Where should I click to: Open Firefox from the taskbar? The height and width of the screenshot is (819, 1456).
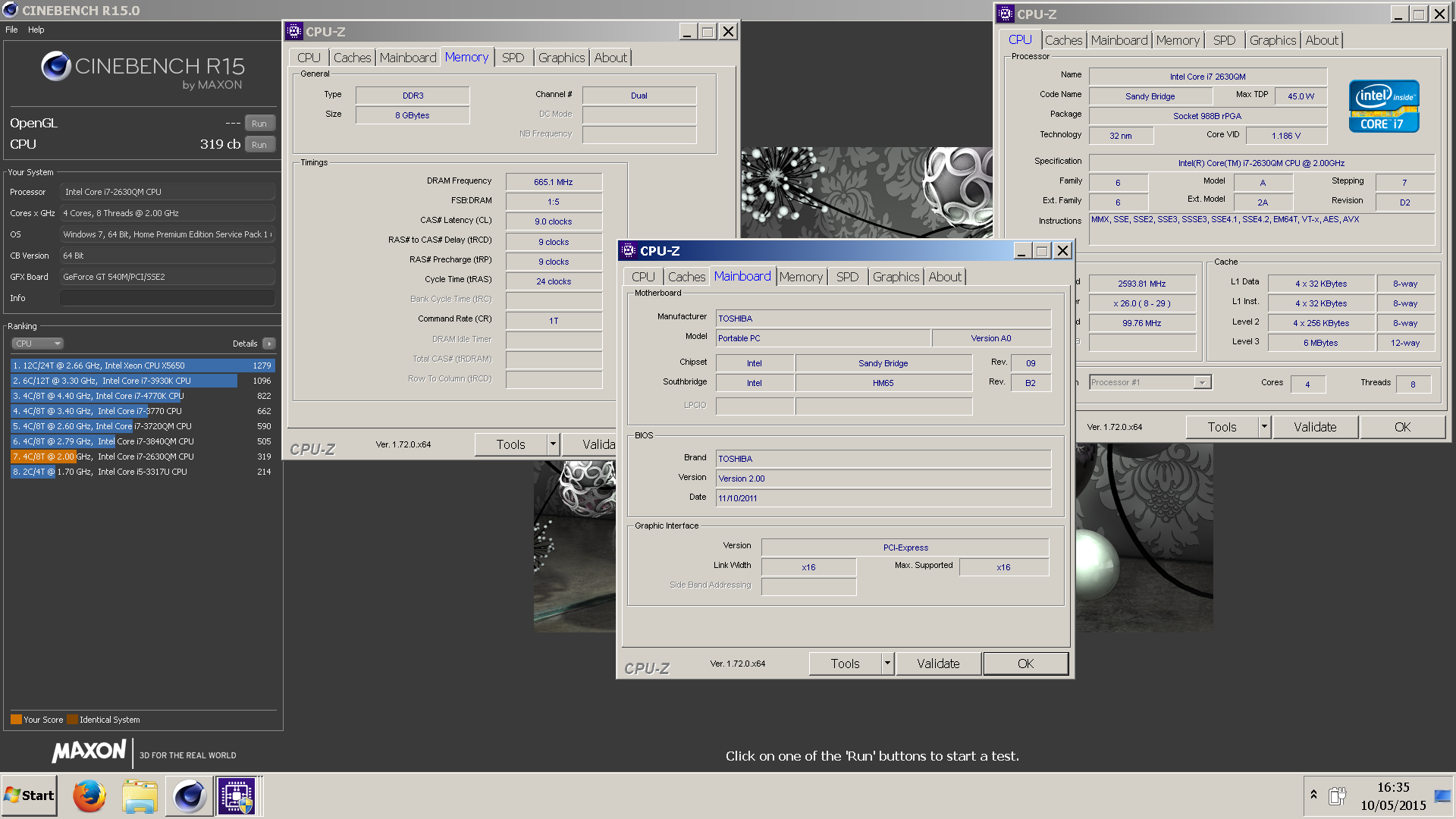[89, 795]
